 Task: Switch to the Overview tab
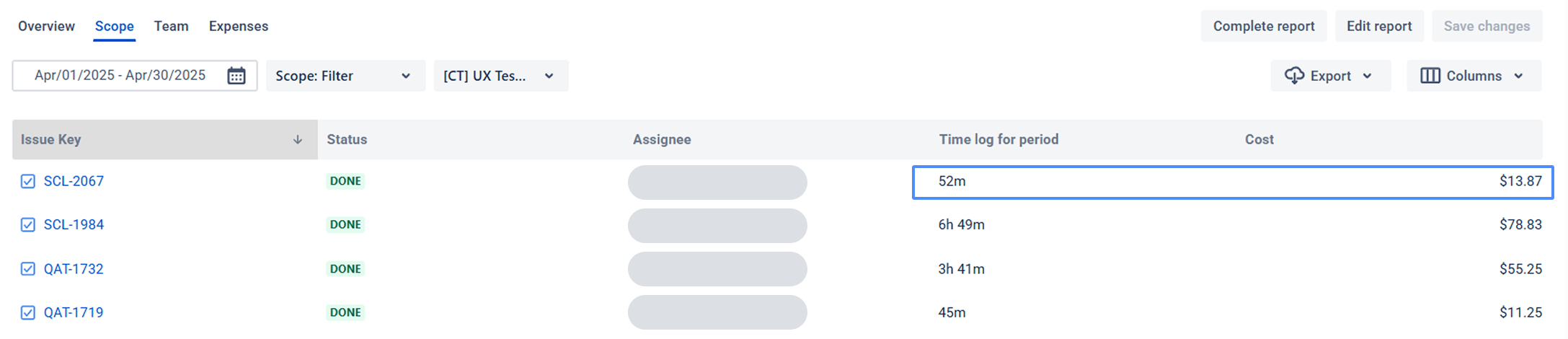[x=46, y=26]
